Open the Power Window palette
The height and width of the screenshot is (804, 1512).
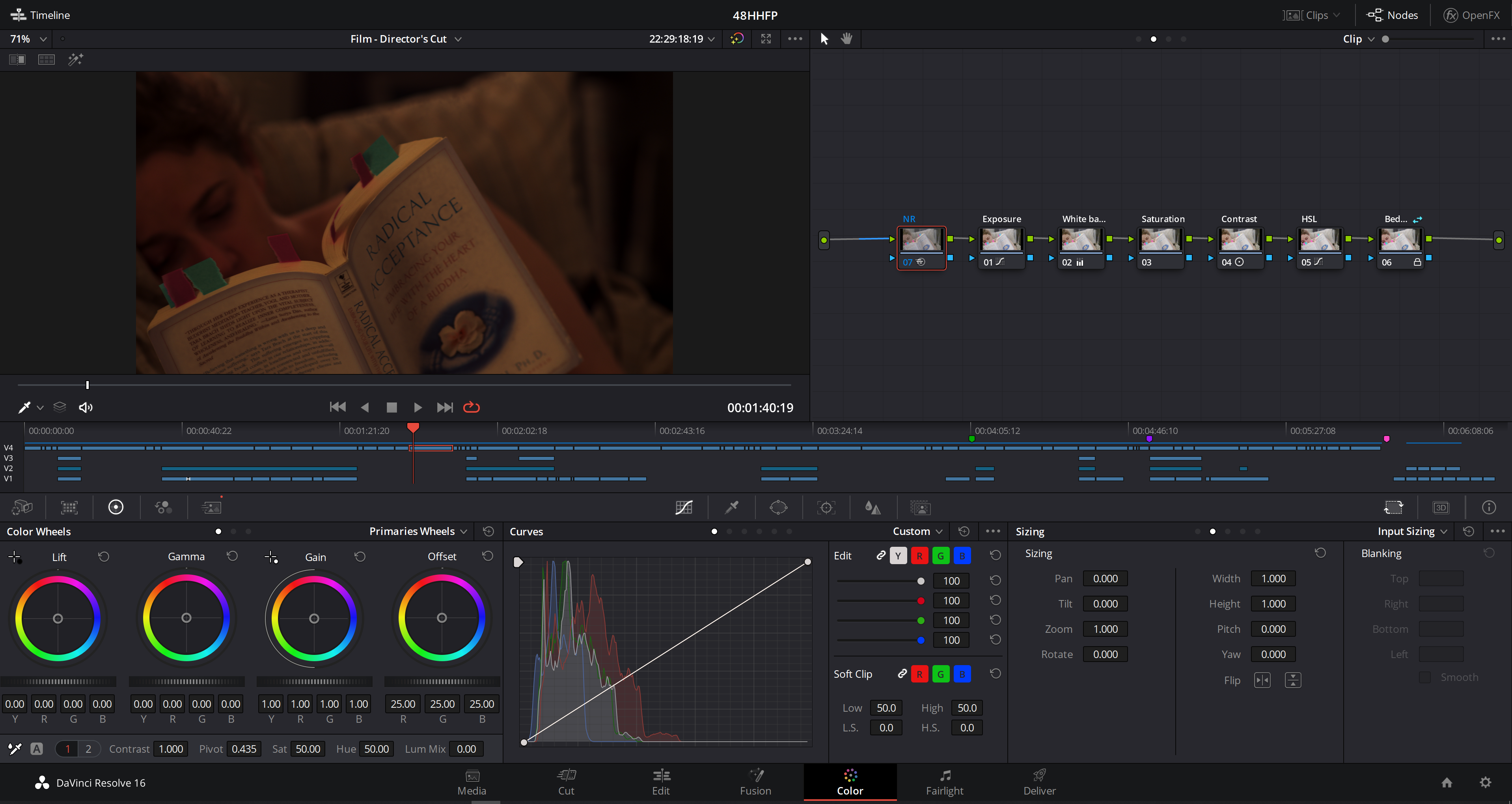coord(778,507)
